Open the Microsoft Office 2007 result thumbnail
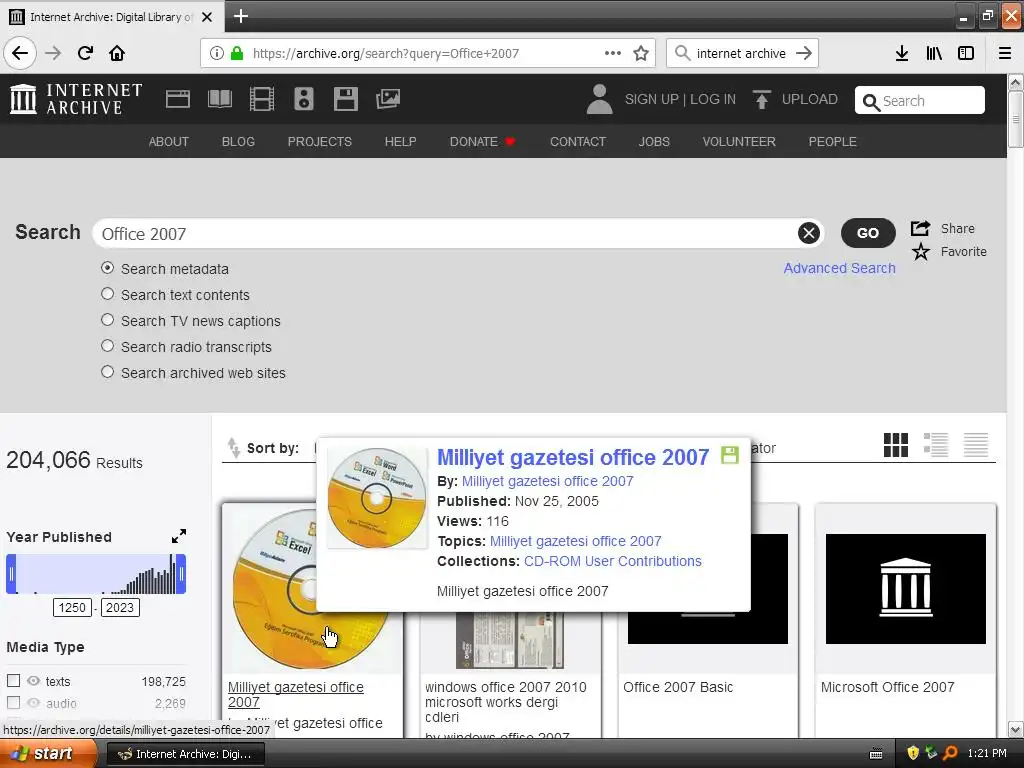The image size is (1024, 768). (905, 588)
